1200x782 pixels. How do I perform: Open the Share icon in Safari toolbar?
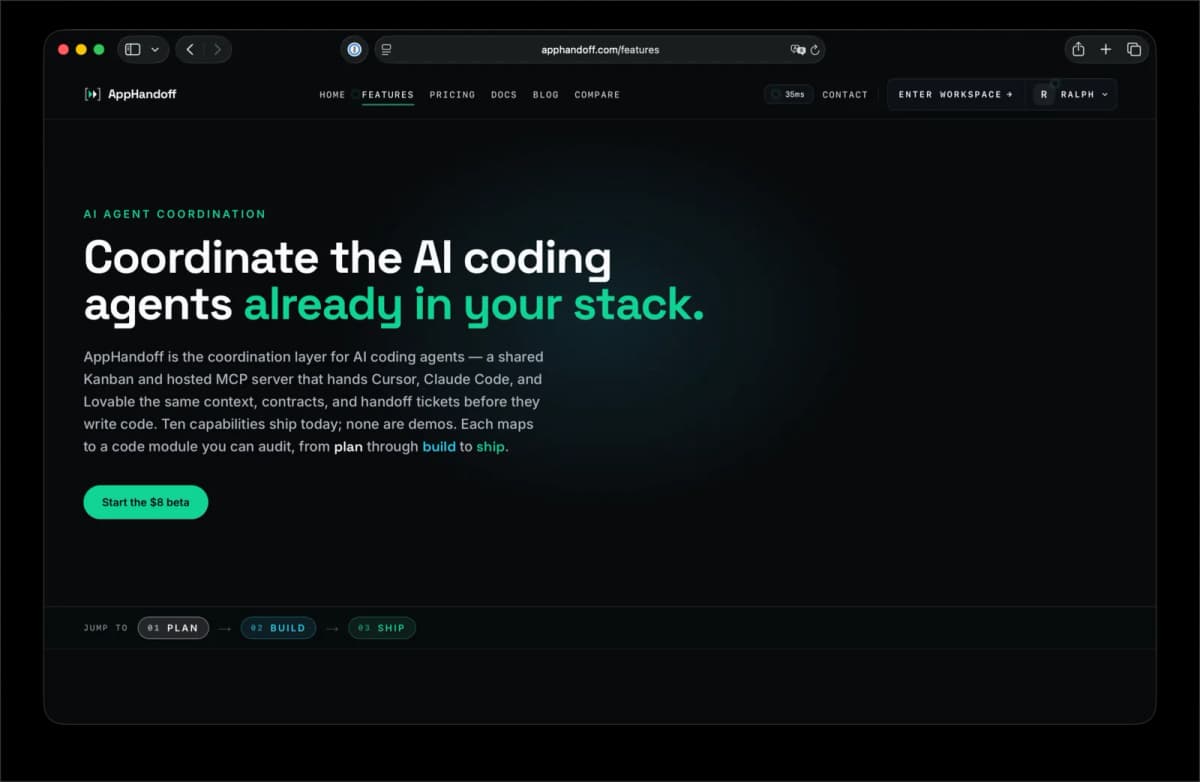pyautogui.click(x=1078, y=49)
